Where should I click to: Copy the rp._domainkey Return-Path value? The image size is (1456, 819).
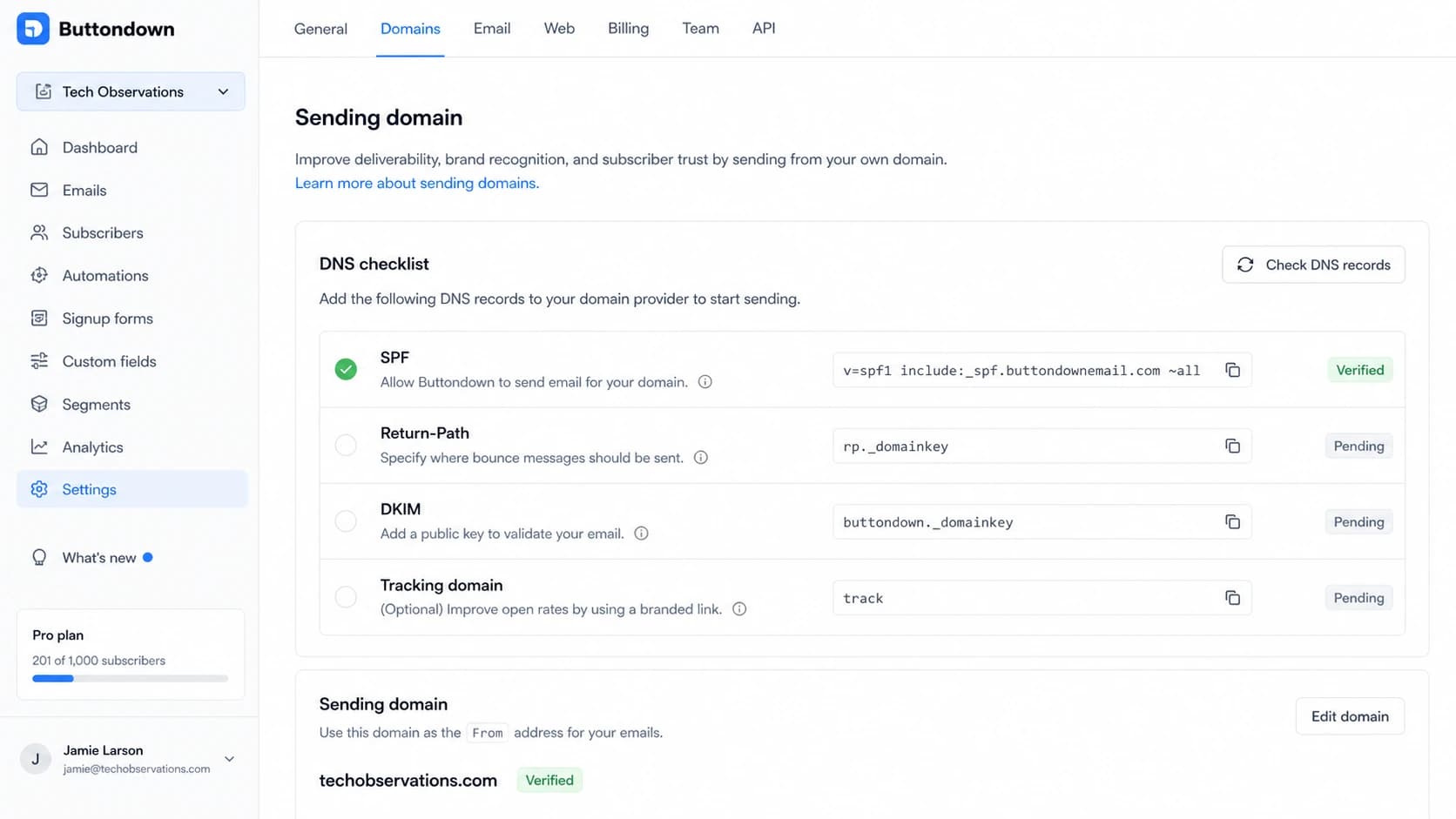point(1232,446)
